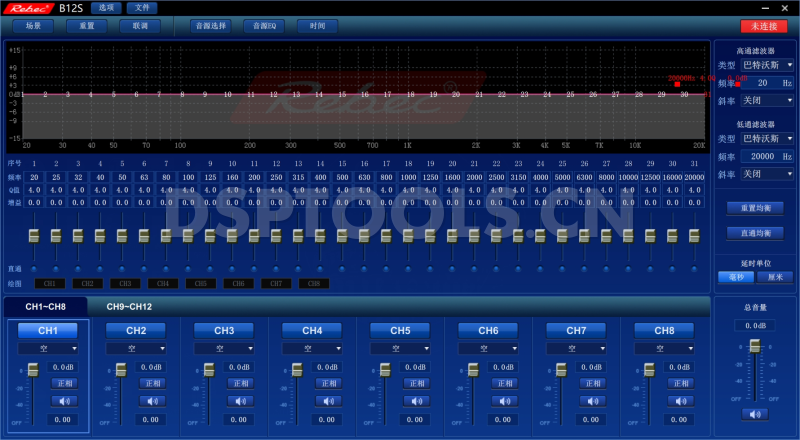Expand the low-pass filter 斜率 dropdown
This screenshot has width=800, height=440.
[x=767, y=174]
